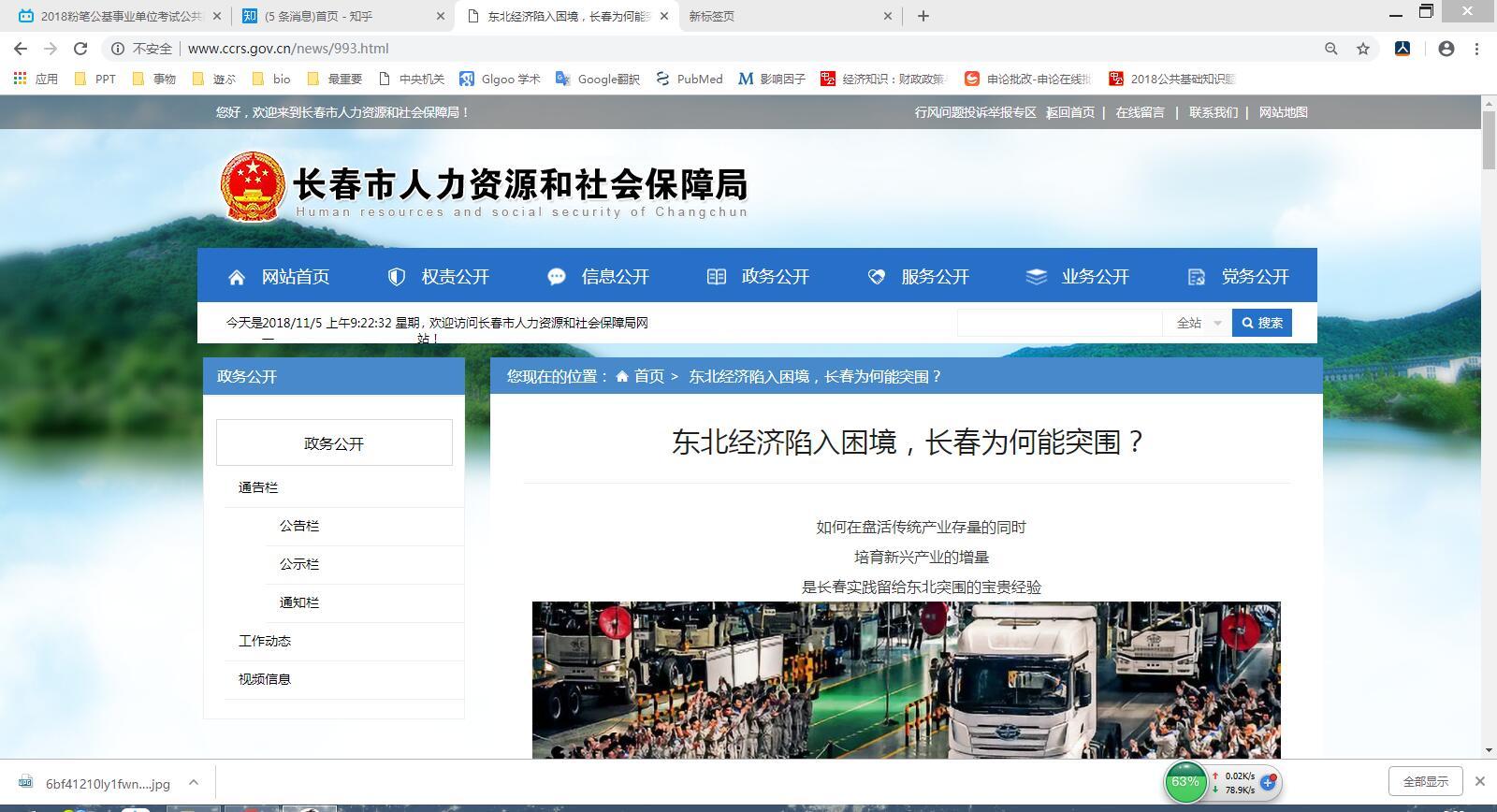Click the browser address bar URL
1497x812 pixels.
288,49
